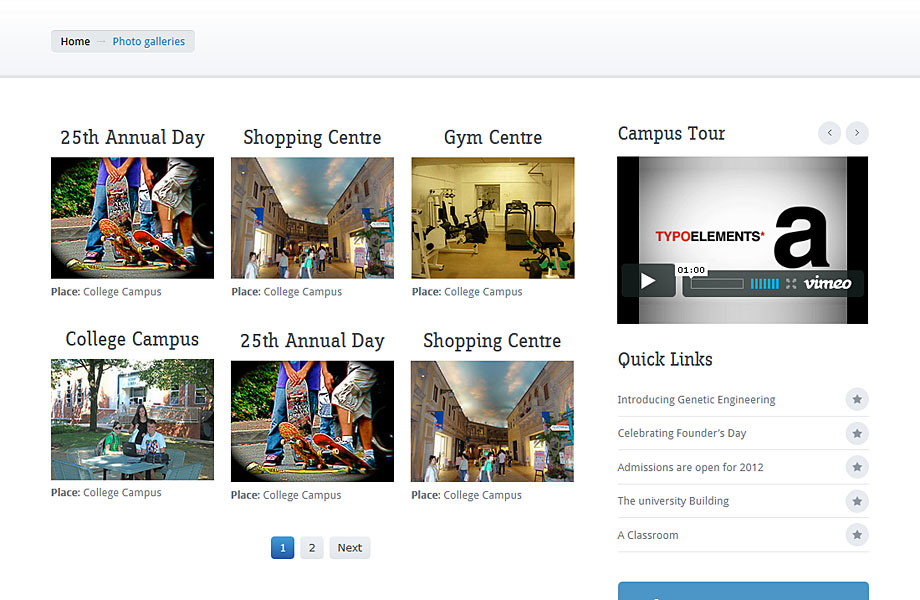Click the 01:00 video duration label
920x600 pixels.
(x=691, y=270)
